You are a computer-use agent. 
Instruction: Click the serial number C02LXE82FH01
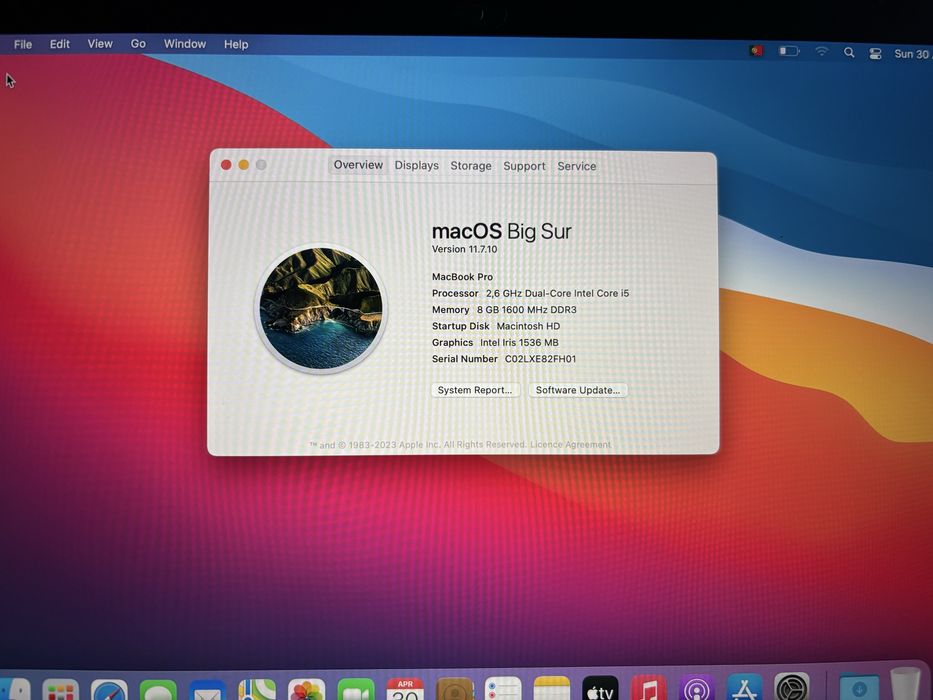tap(540, 359)
